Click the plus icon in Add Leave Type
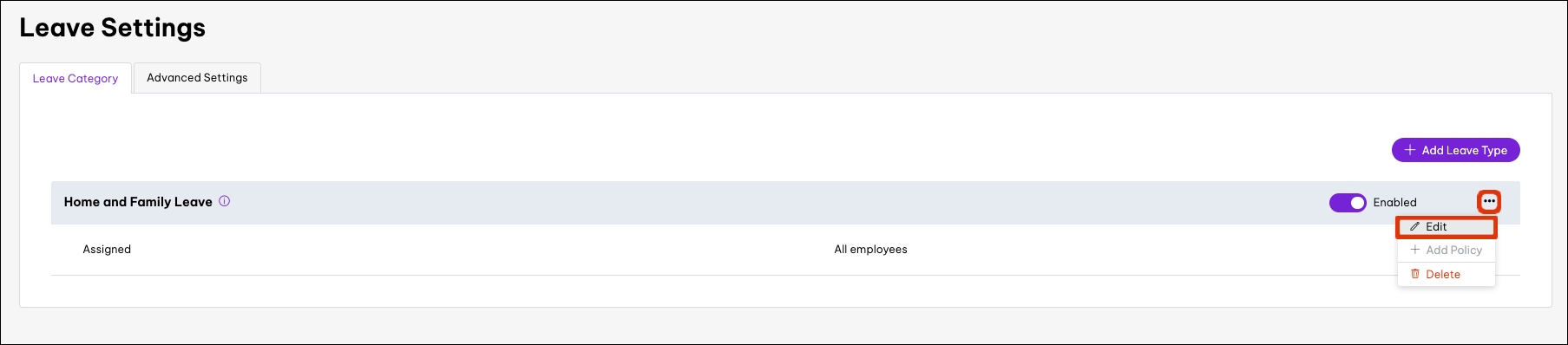Image resolution: width=1568 pixels, height=345 pixels. tap(1410, 150)
